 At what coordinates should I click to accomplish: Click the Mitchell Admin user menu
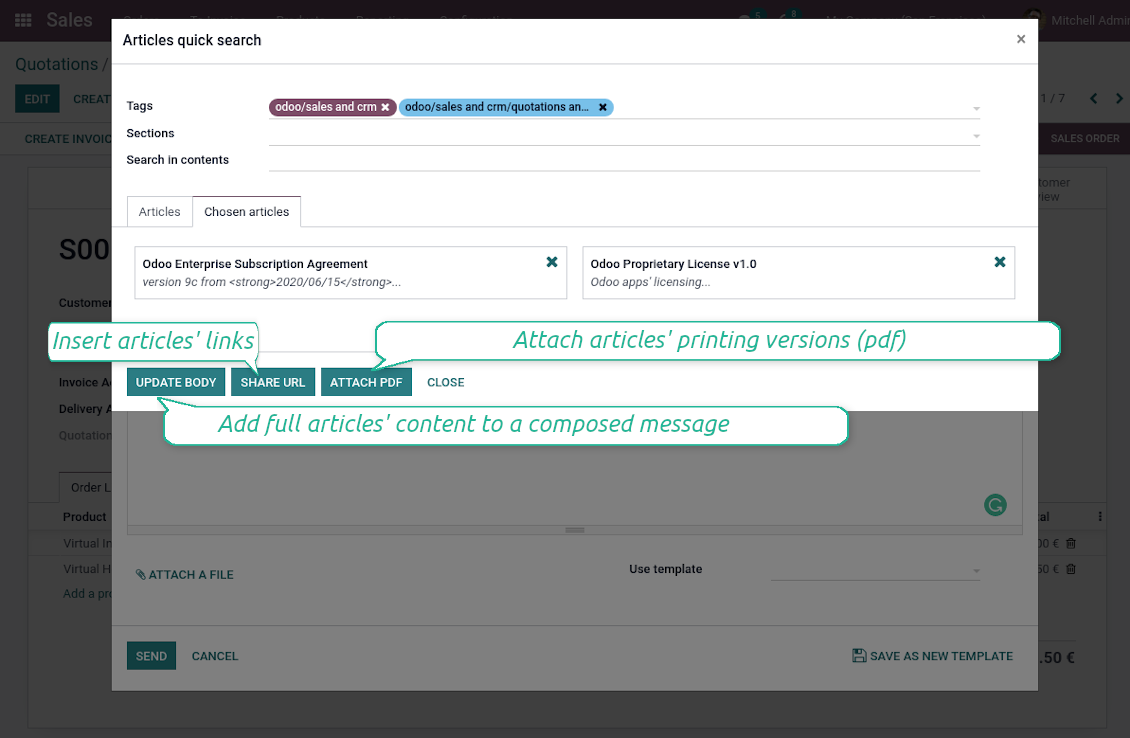click(x=1077, y=20)
